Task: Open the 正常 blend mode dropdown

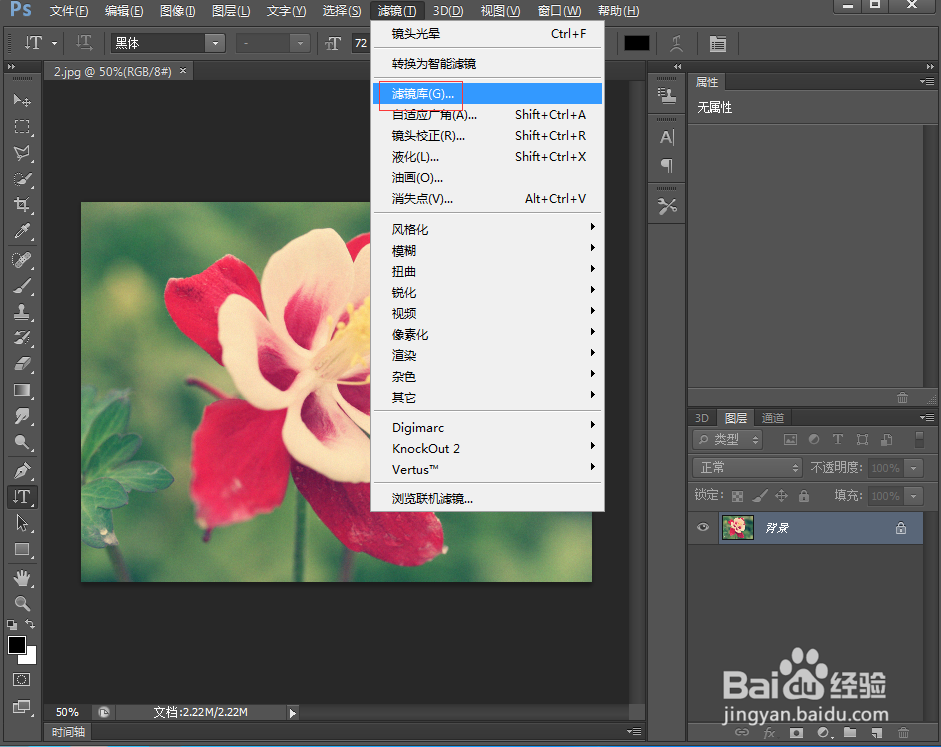Action: coord(747,467)
